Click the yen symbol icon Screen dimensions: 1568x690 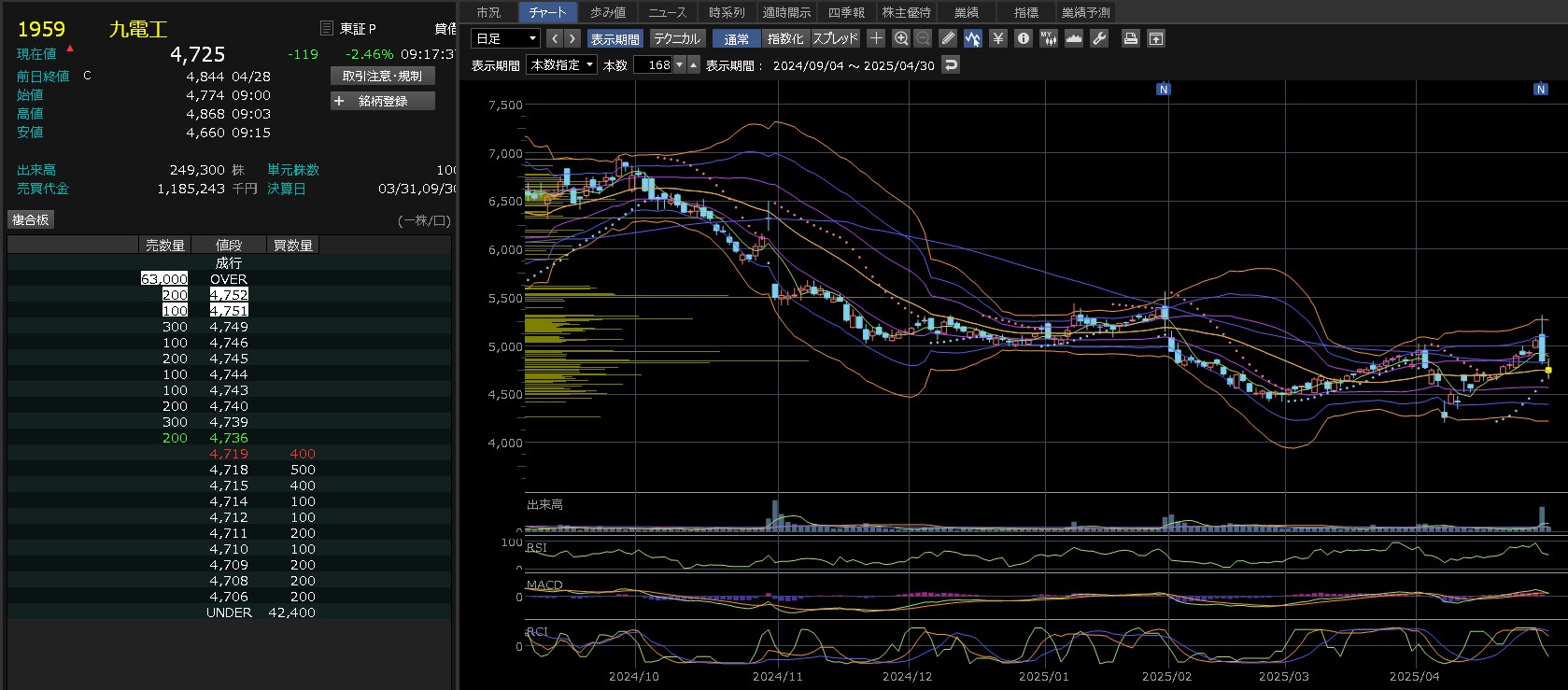click(998, 38)
